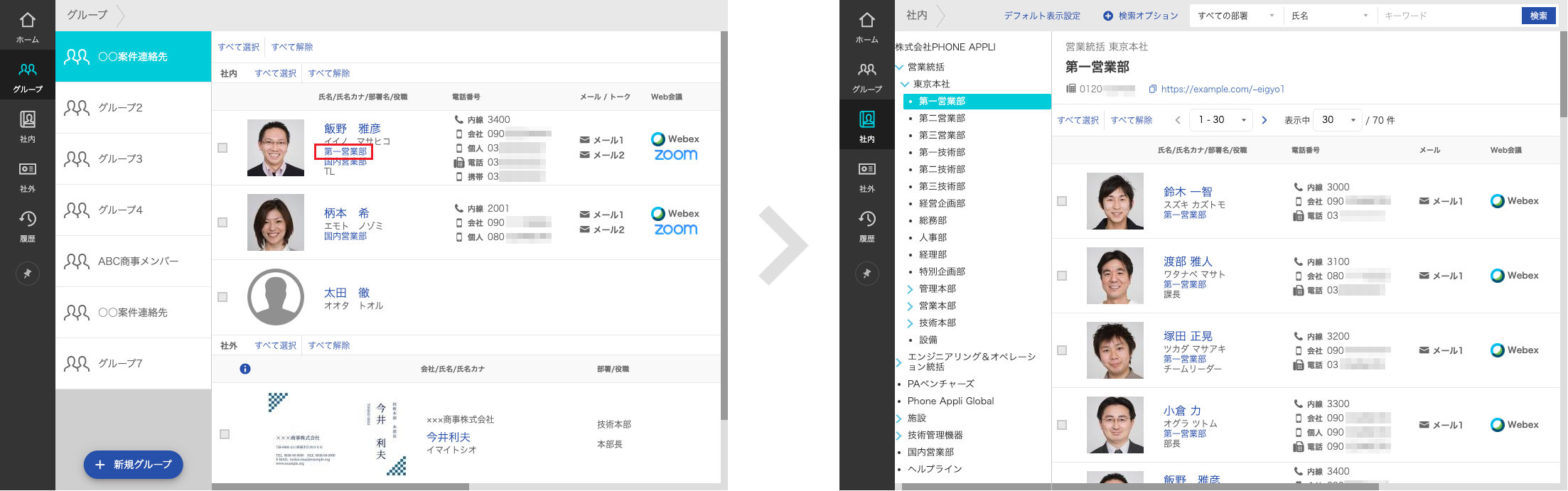Open 社内 icon in right window sidebar
Viewport: 1568px width, 491px height.
pyautogui.click(x=867, y=126)
